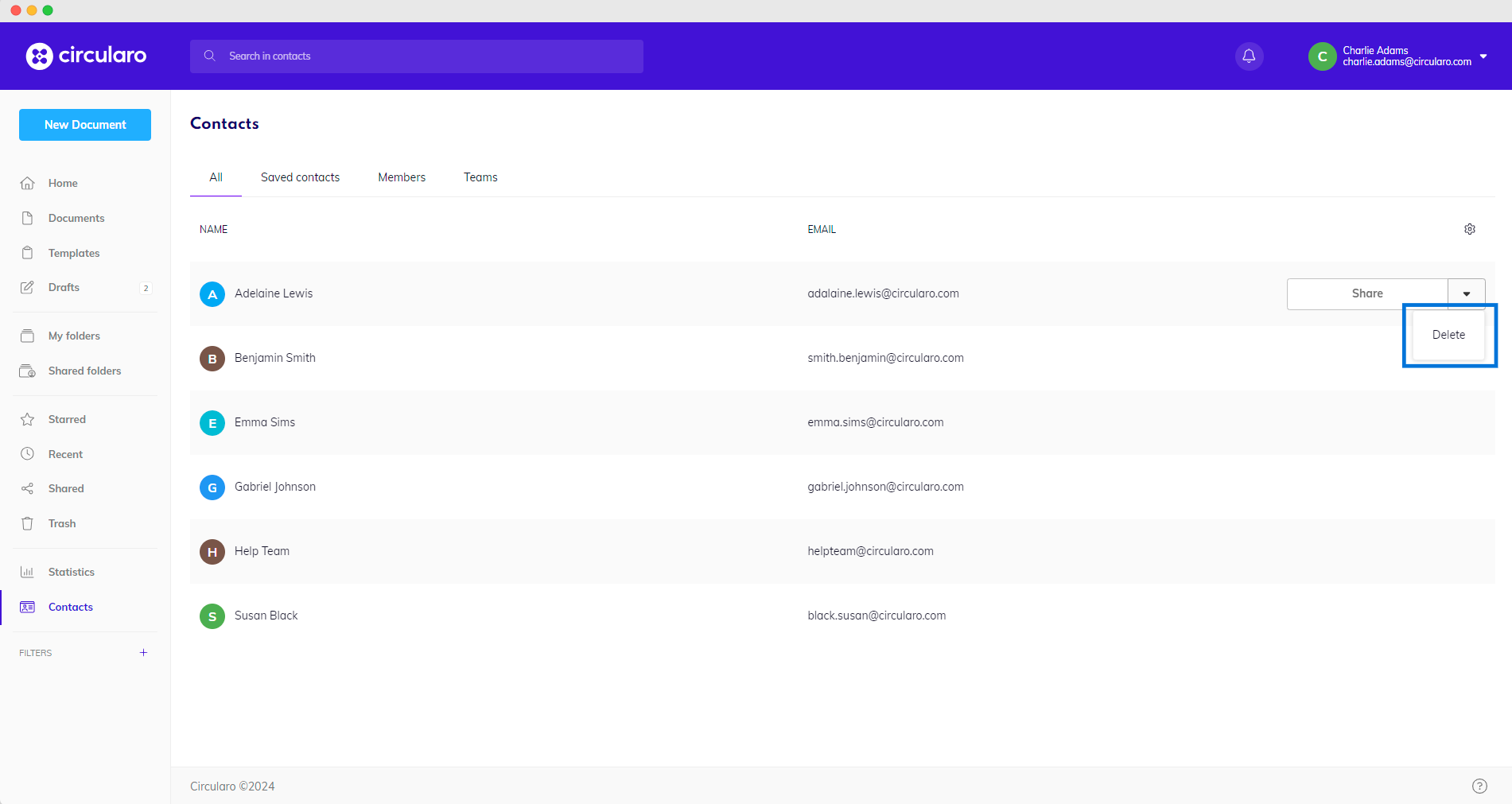Go to Starred items
This screenshot has width=1512, height=804.
pos(66,419)
